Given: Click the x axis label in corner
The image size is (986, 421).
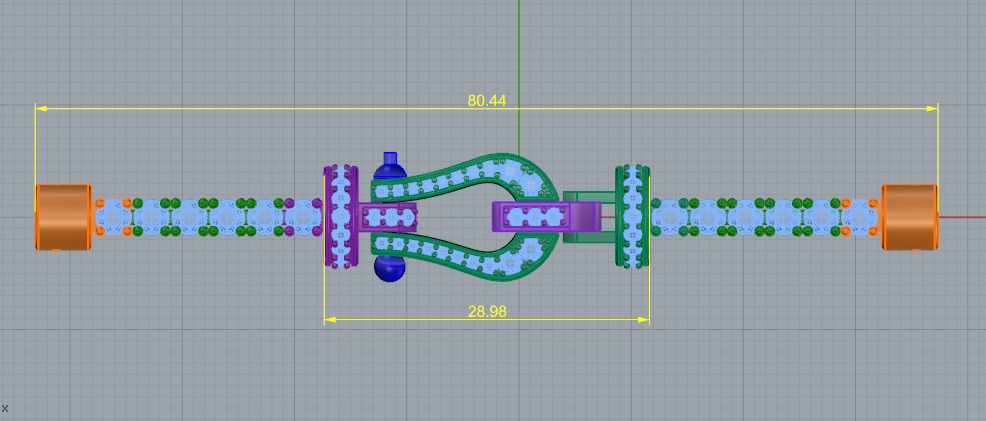Looking at the screenshot, I should pyautogui.click(x=5, y=408).
